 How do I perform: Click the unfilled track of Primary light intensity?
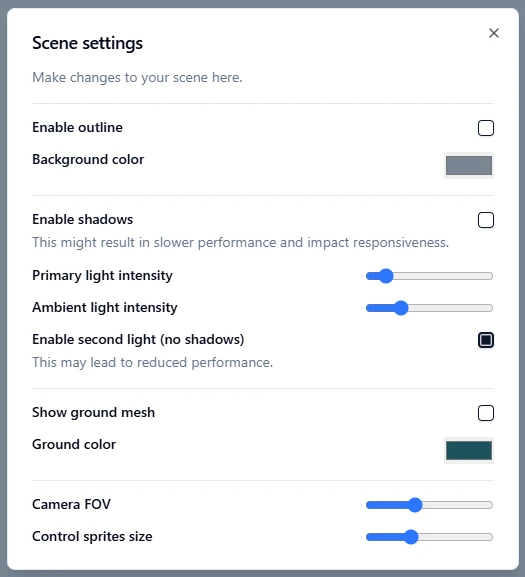[443, 276]
